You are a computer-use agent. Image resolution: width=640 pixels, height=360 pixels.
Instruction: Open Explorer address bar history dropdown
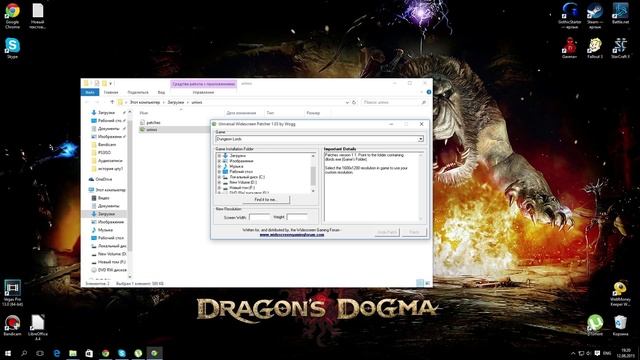pos(347,102)
